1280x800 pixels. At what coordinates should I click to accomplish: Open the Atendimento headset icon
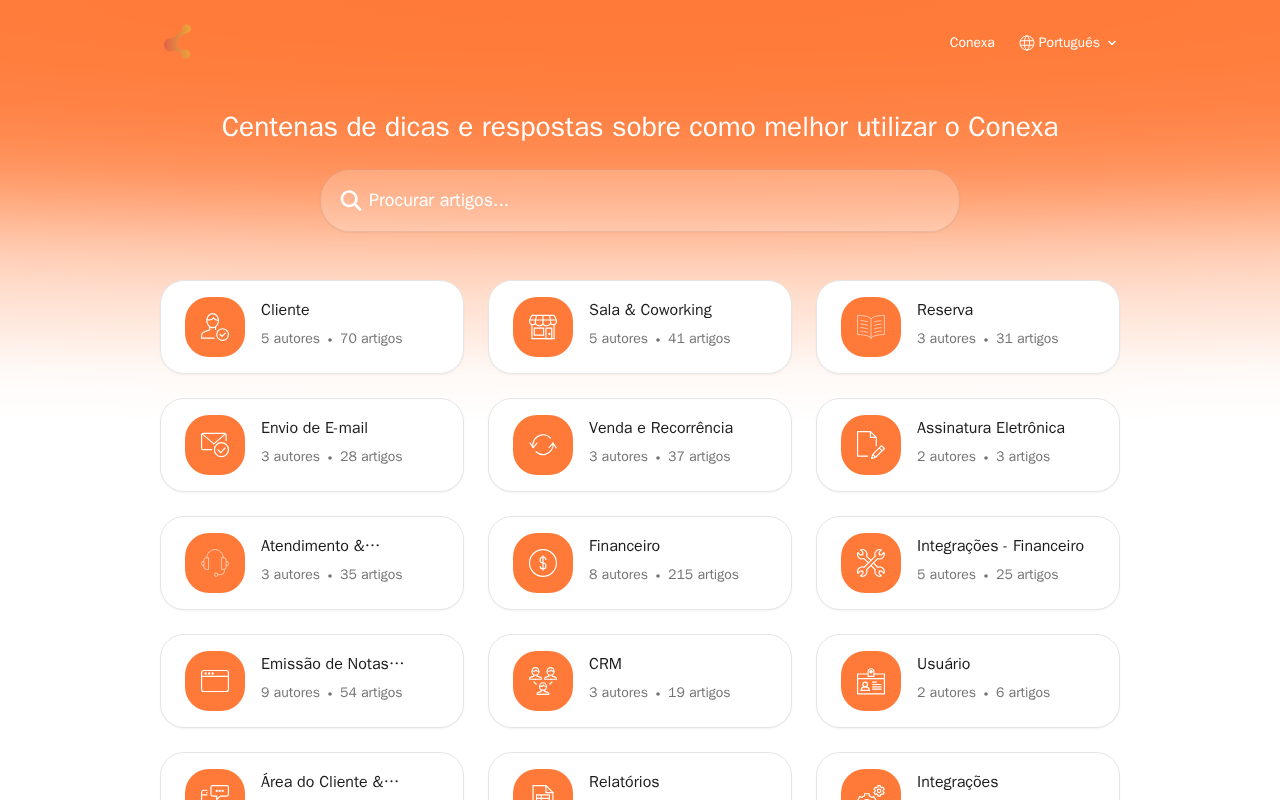[215, 563]
